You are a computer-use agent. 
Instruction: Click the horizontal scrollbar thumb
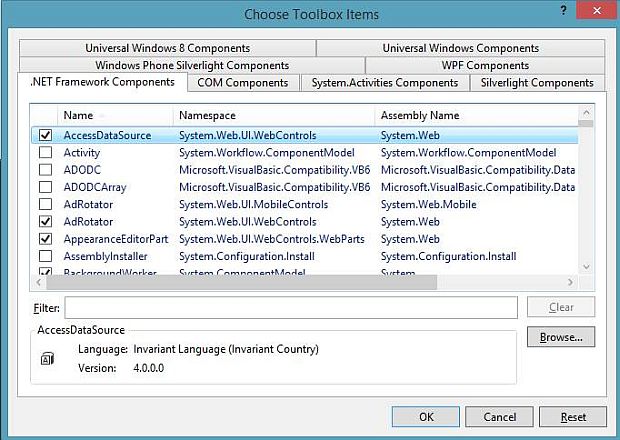241,282
